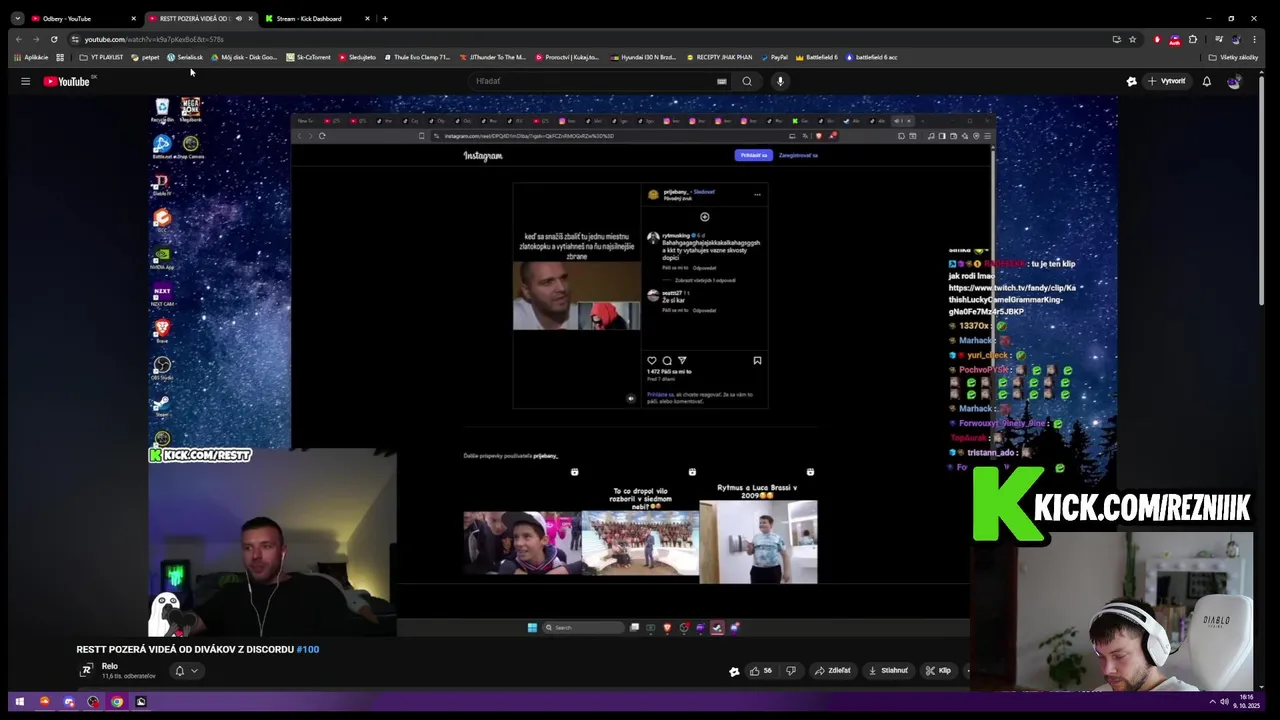The image size is (1280, 720).
Task: Open the Aplikácie apps shortcut
Action: pyautogui.click(x=31, y=57)
